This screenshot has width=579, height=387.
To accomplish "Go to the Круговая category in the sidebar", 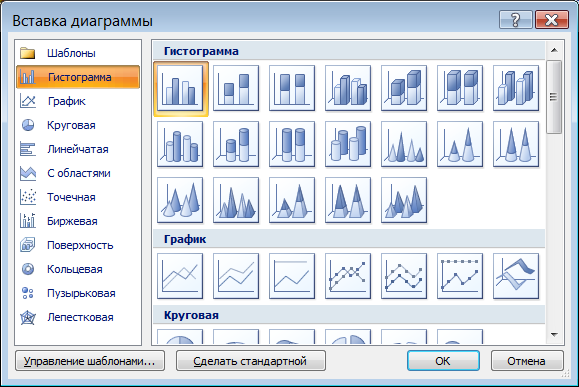I will (78, 125).
